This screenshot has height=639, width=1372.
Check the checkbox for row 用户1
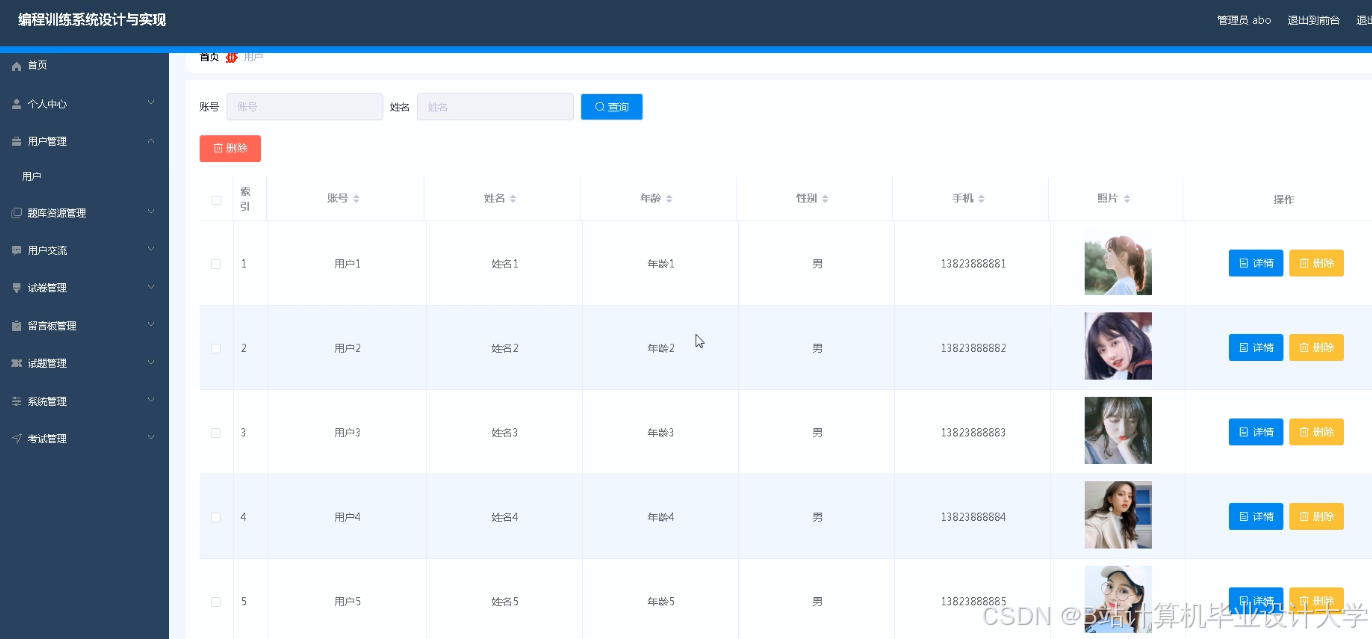click(216, 264)
